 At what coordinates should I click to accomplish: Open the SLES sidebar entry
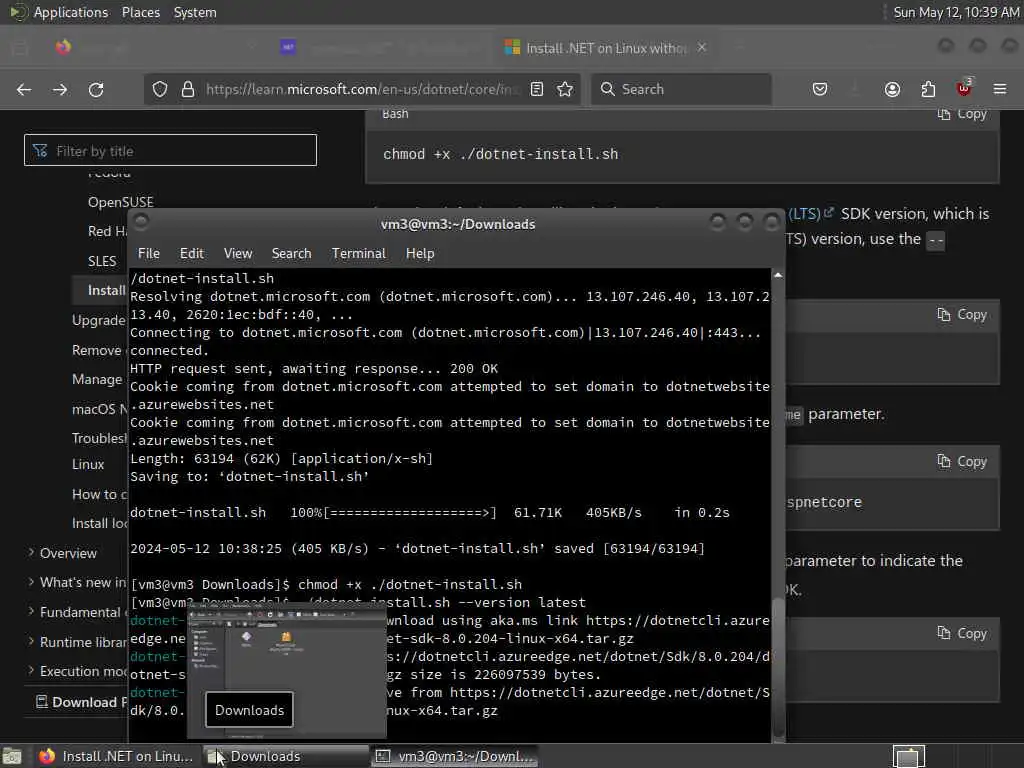pos(102,261)
